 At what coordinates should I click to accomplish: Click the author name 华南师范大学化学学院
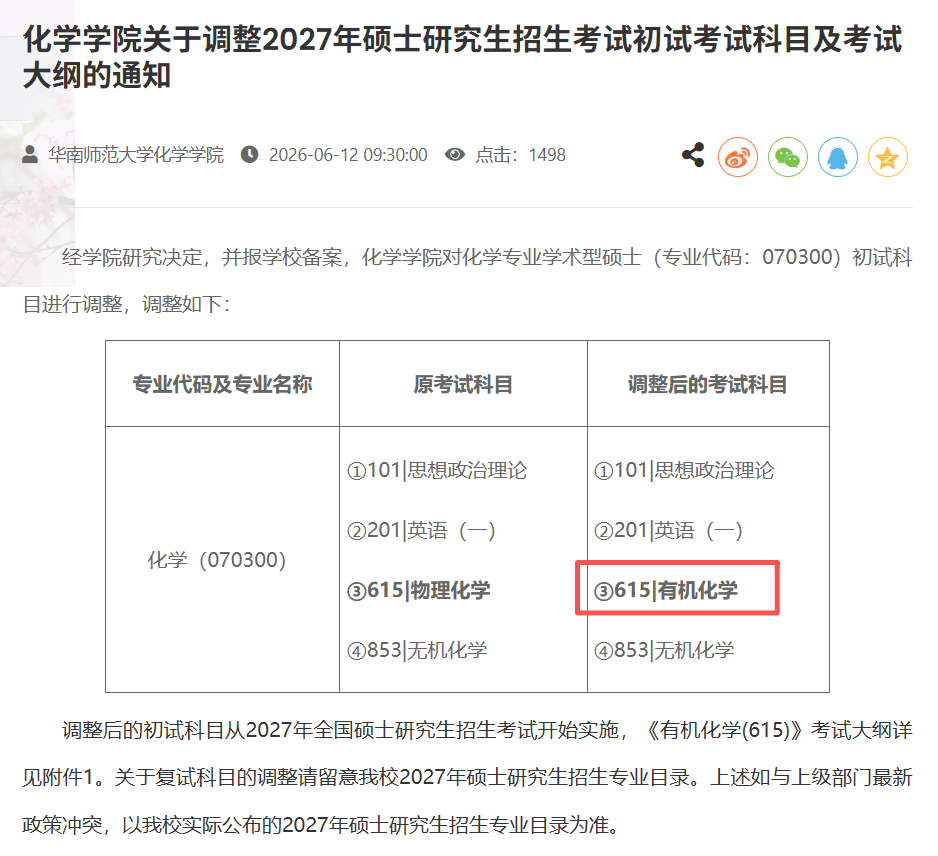point(136,155)
